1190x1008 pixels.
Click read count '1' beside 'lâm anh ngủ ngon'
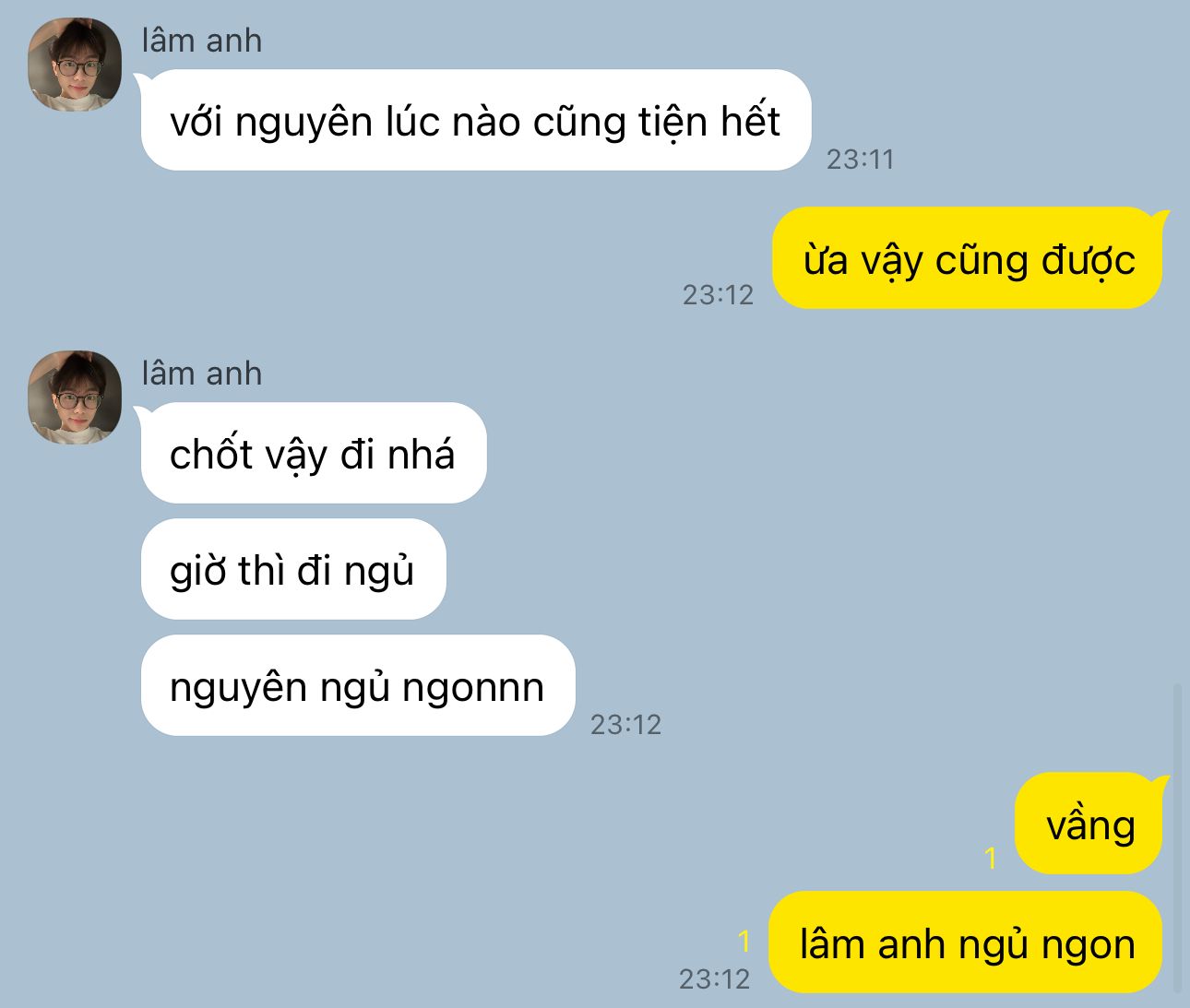(744, 942)
